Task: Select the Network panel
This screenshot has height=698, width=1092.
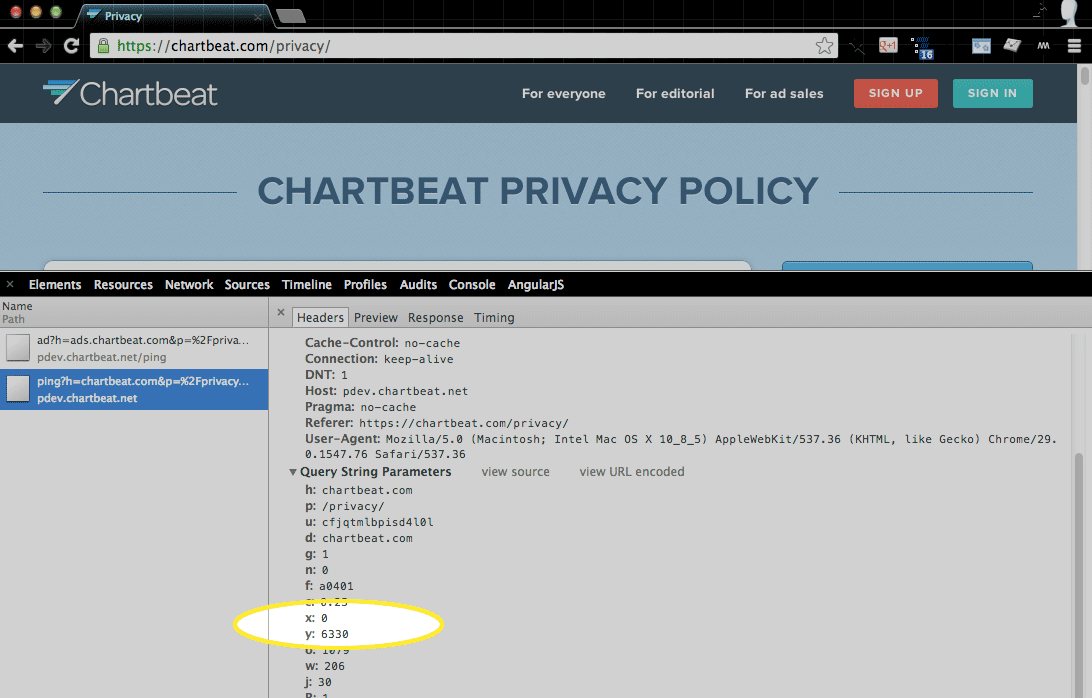Action: click(189, 284)
